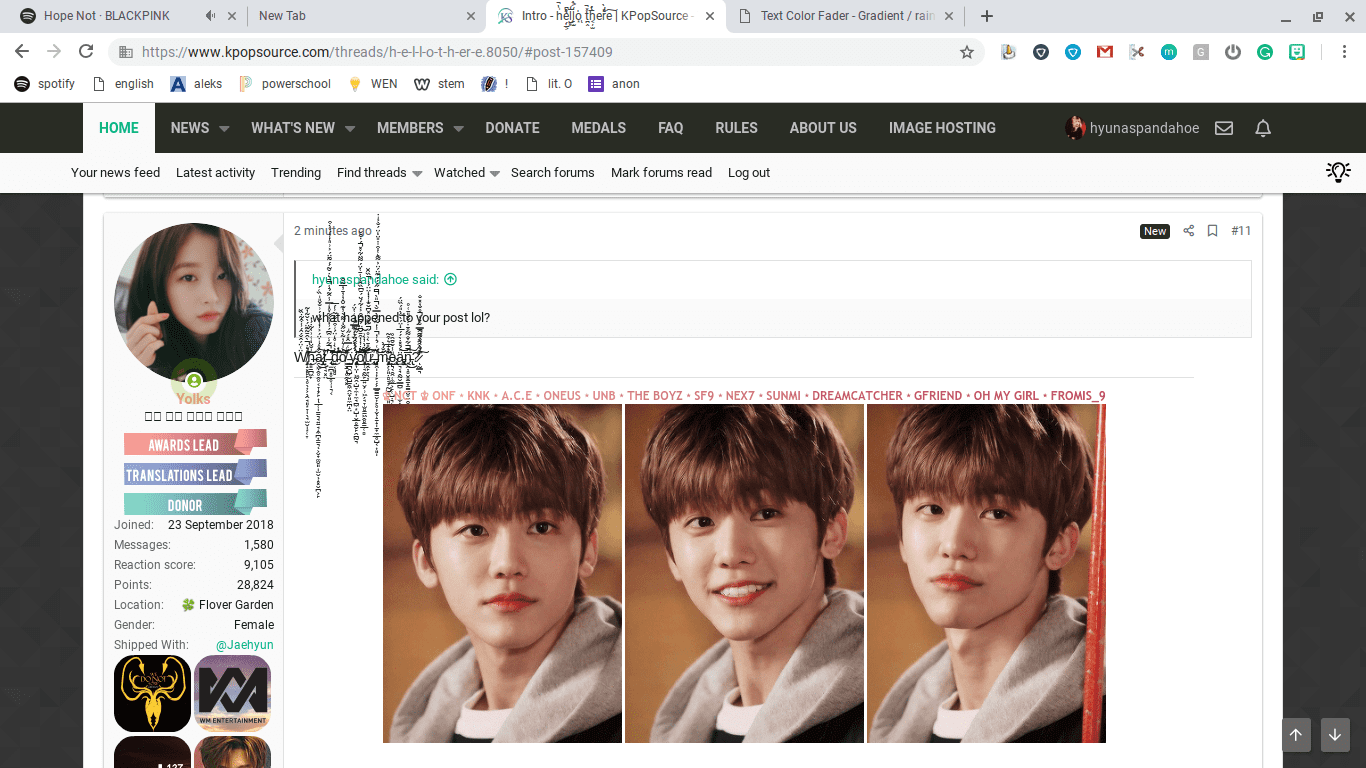The height and width of the screenshot is (768, 1366).
Task: Share post #11 via share icon
Action: 1189,231
